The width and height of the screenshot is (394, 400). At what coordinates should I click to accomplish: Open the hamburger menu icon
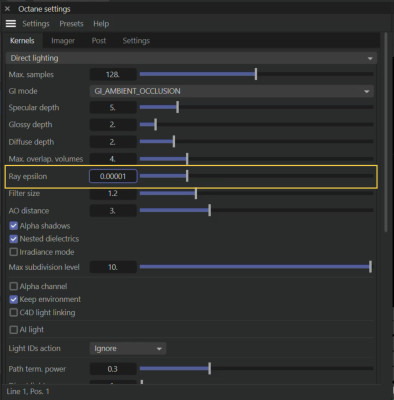coord(11,24)
